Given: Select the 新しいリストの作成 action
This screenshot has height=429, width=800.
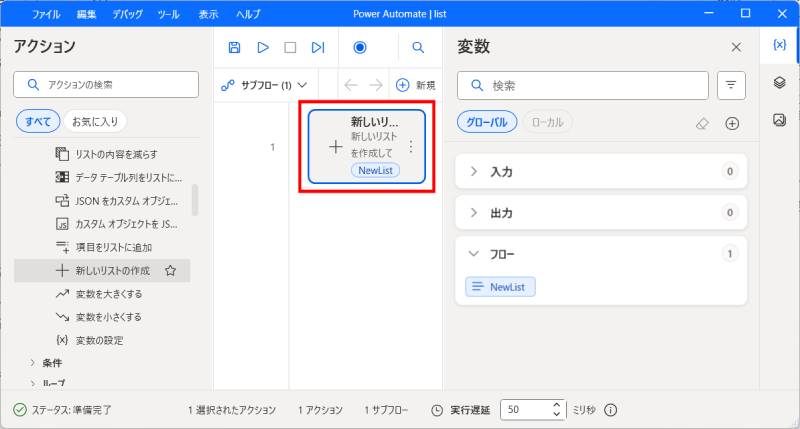Looking at the screenshot, I should [102, 271].
